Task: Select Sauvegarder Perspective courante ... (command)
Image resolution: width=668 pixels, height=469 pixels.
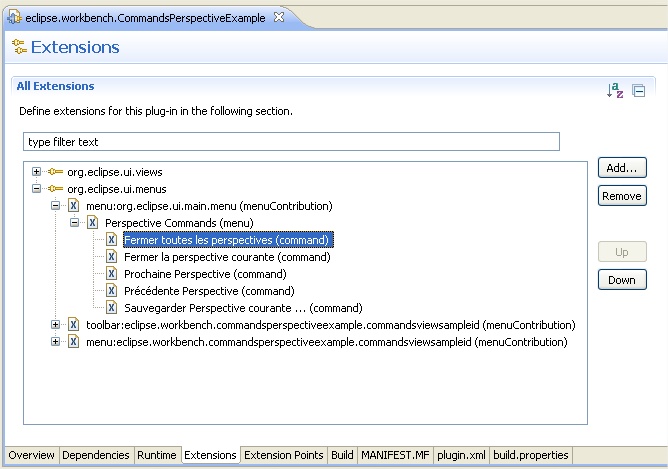Action: pos(243,308)
